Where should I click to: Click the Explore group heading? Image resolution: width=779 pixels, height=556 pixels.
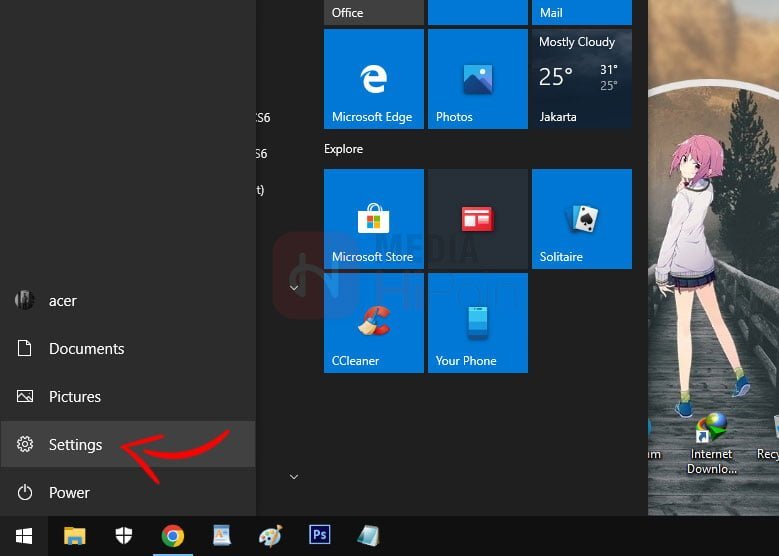pyautogui.click(x=343, y=149)
